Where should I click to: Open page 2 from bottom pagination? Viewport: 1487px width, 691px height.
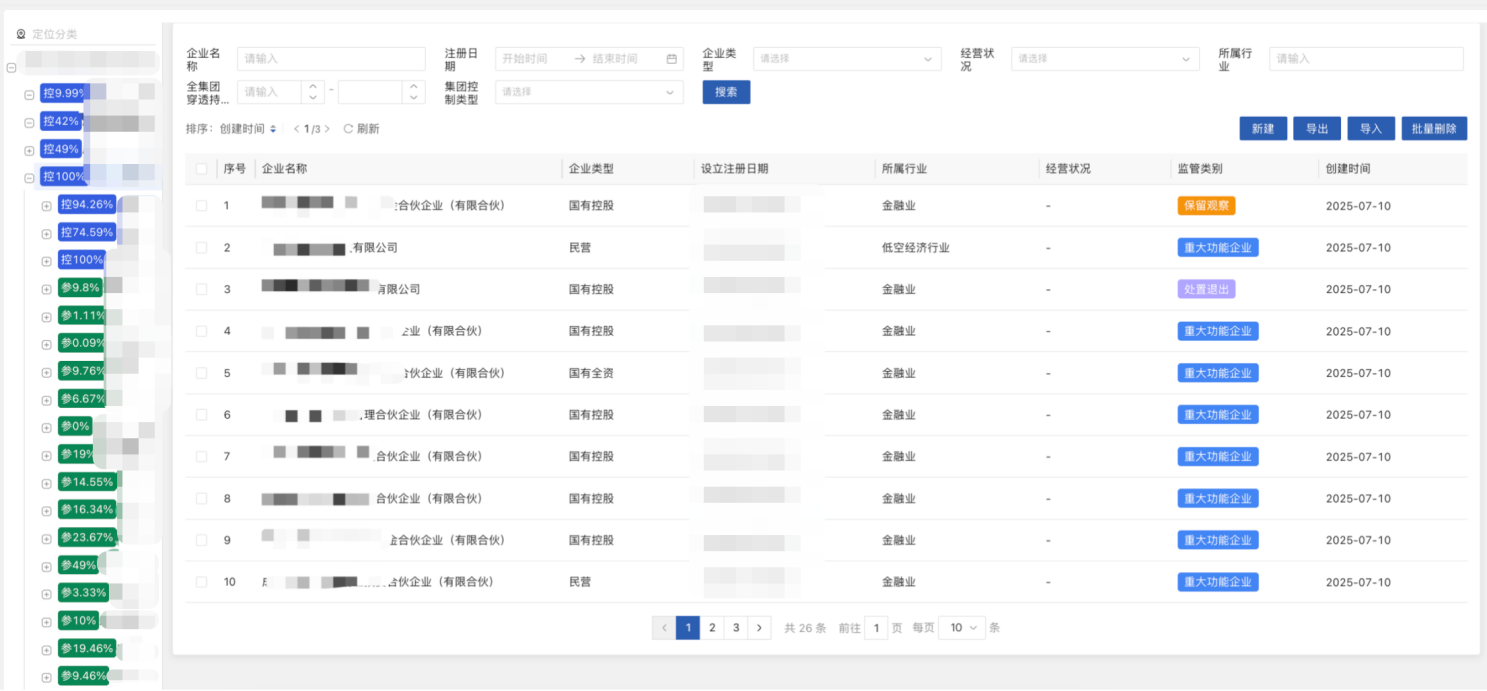tap(712, 627)
